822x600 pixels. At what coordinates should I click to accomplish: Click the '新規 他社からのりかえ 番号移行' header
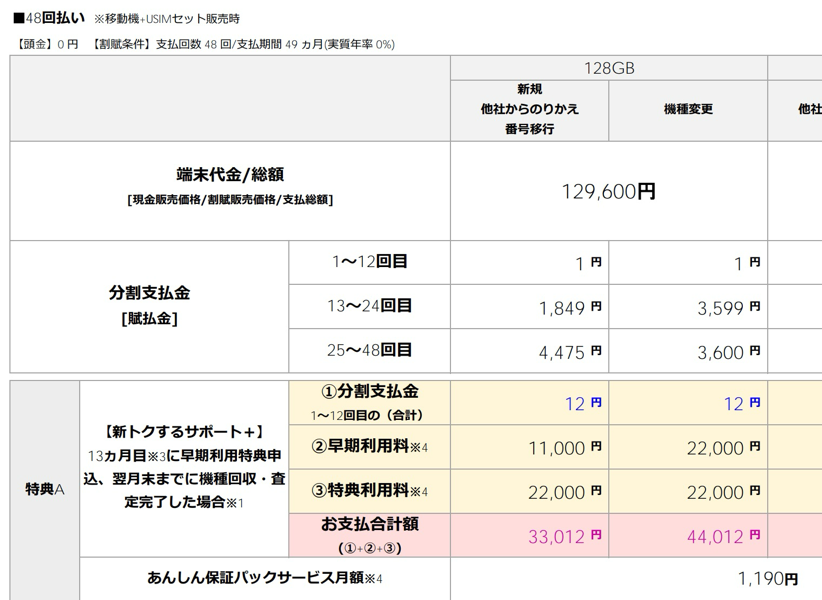click(x=529, y=109)
